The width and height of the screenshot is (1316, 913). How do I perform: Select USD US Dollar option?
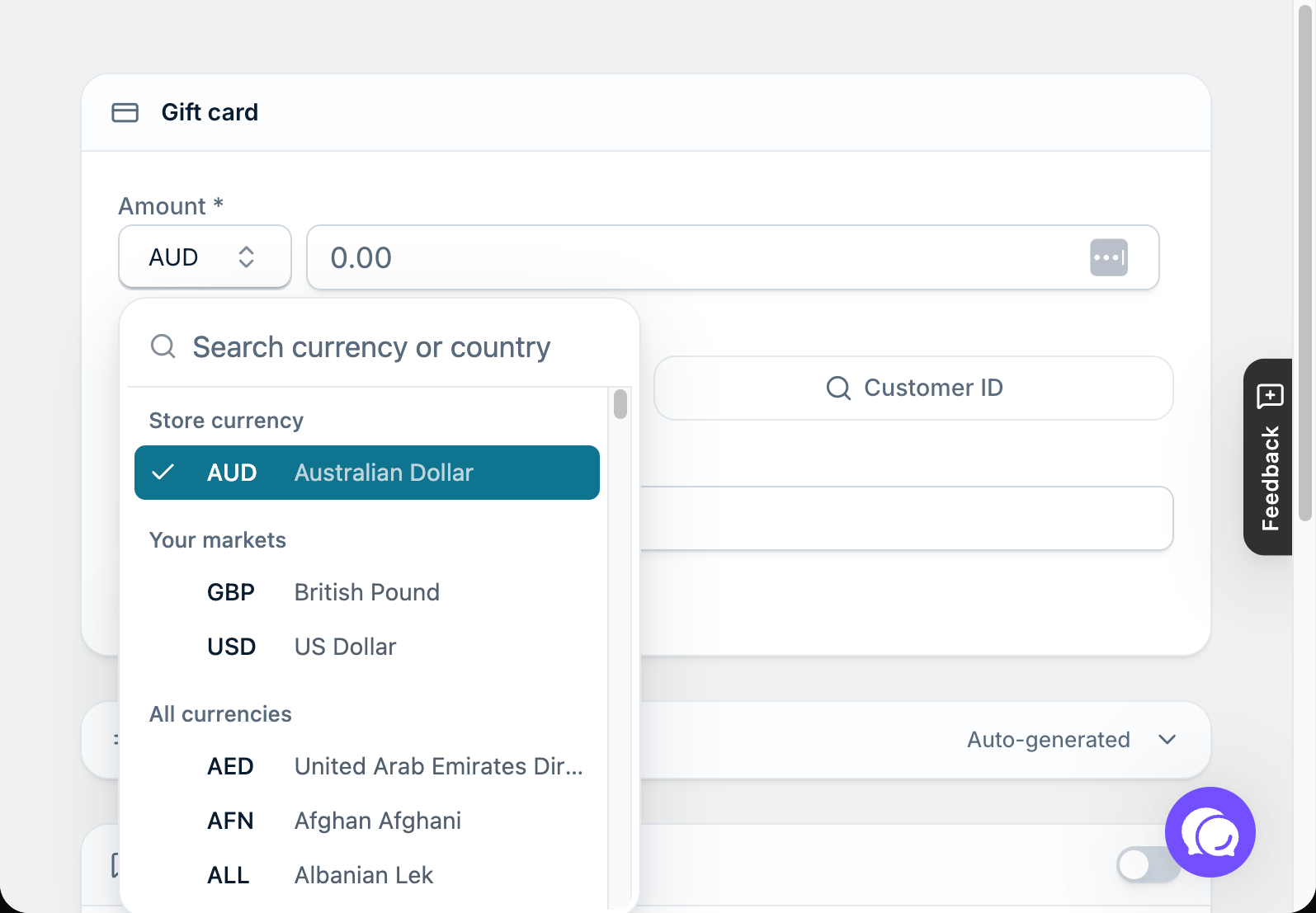tap(367, 647)
